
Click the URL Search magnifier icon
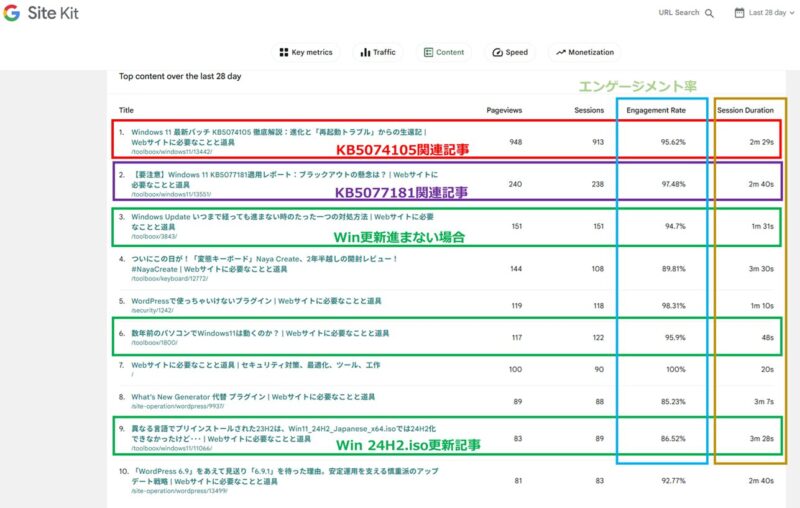(709, 13)
